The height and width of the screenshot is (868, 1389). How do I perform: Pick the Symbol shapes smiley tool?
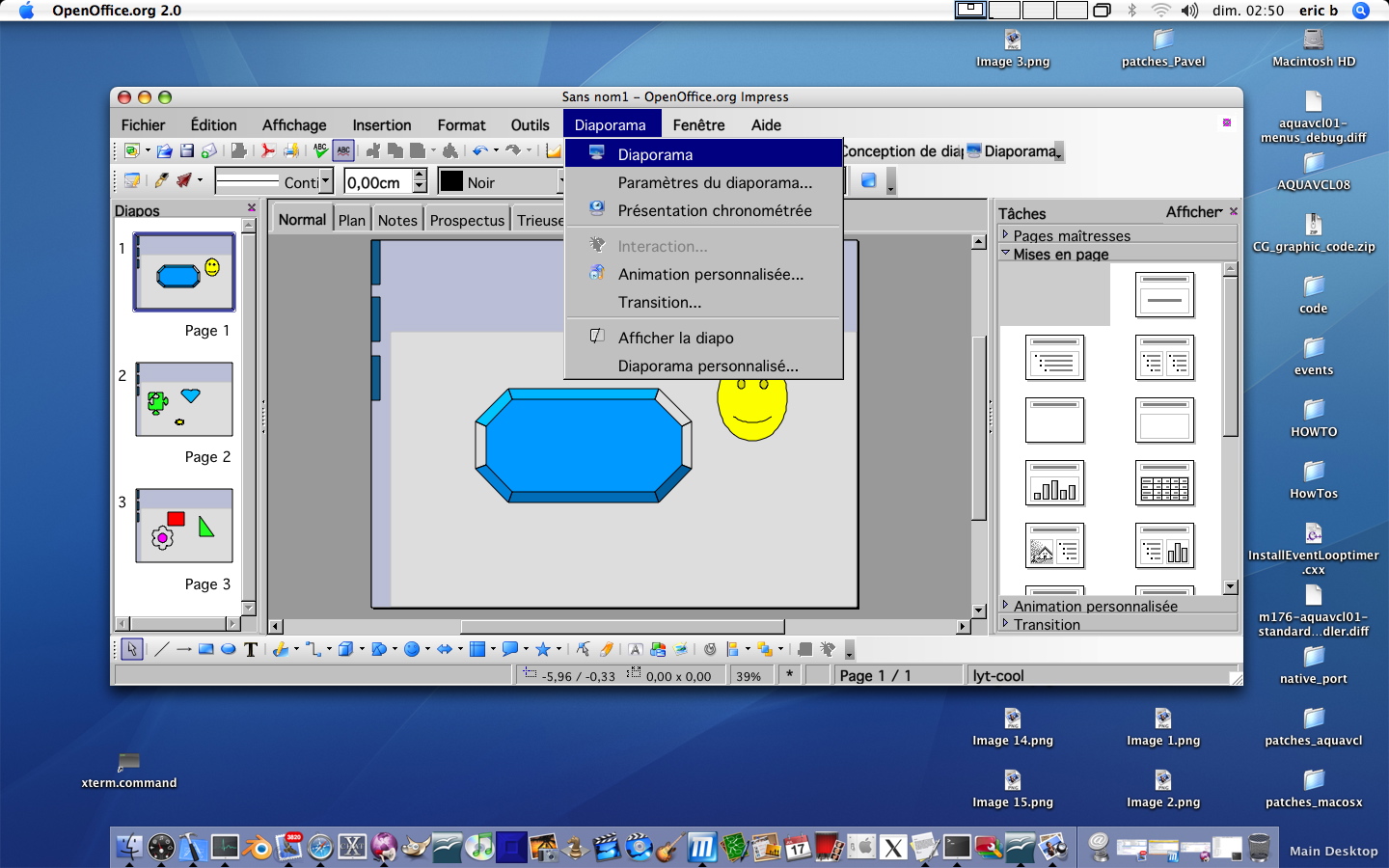click(412, 649)
